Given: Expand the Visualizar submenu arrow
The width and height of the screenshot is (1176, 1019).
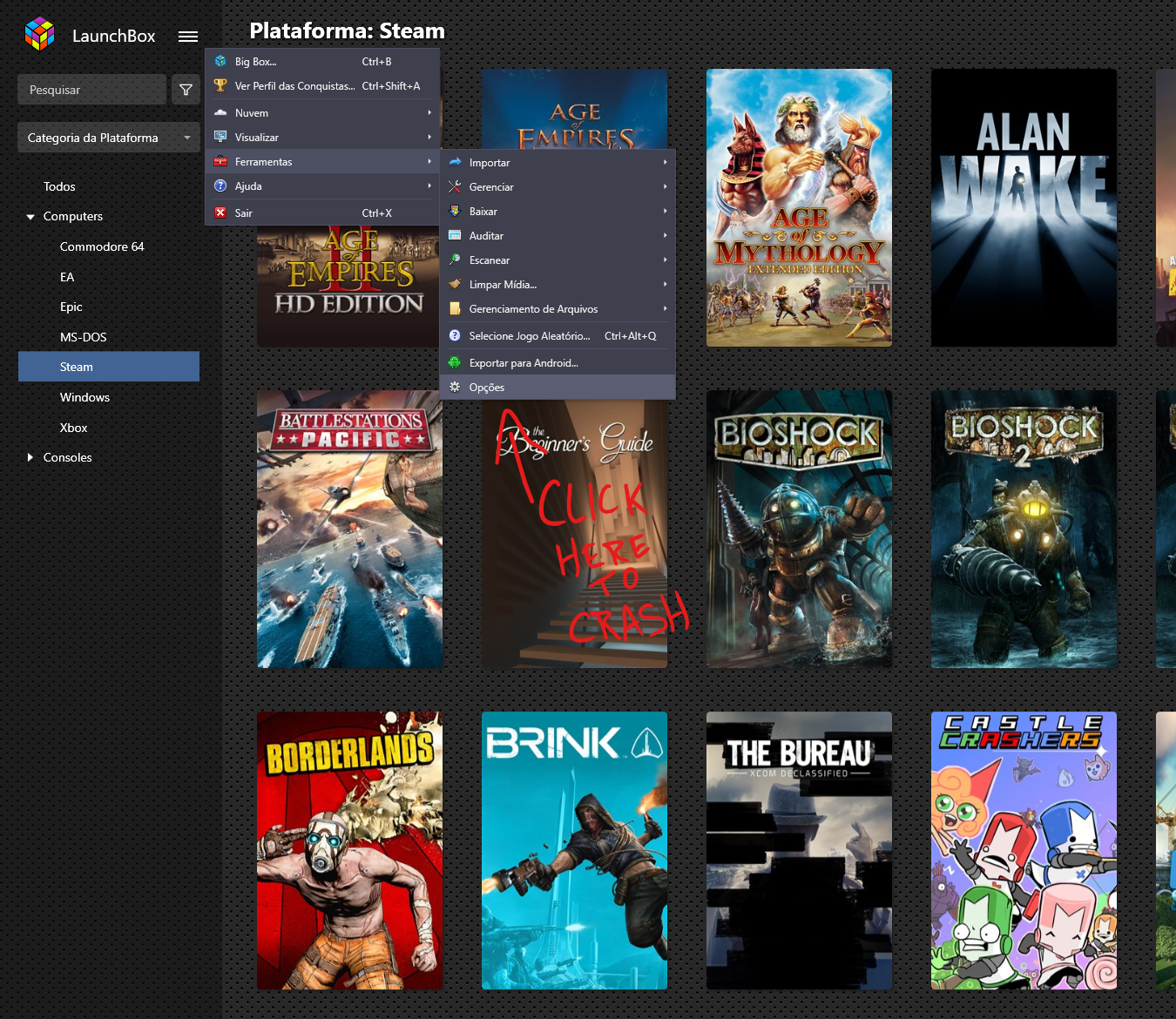Looking at the screenshot, I should [429, 137].
